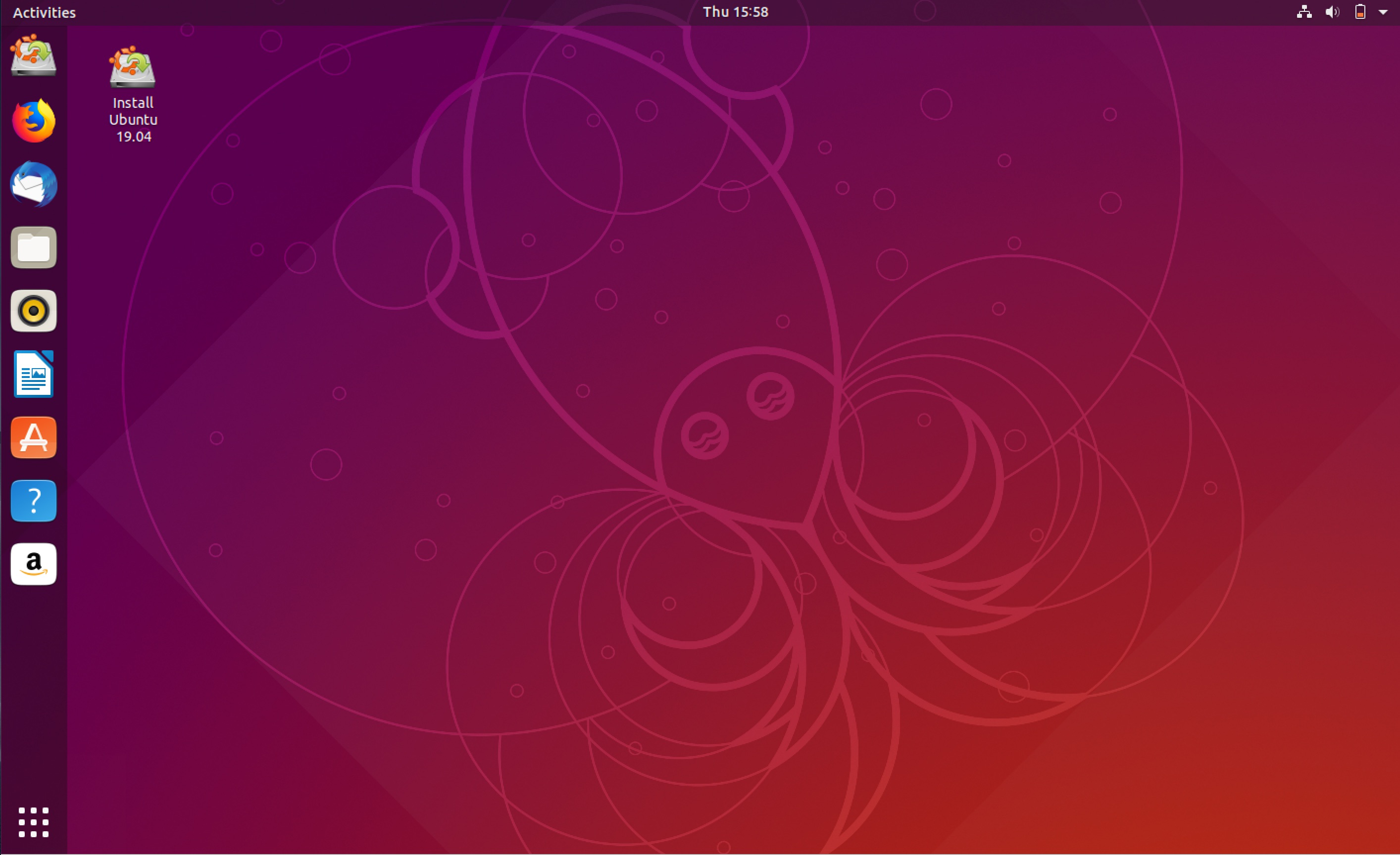Screen dimensions: 1400x855
Task: Show the all applications grid
Action: (33, 822)
